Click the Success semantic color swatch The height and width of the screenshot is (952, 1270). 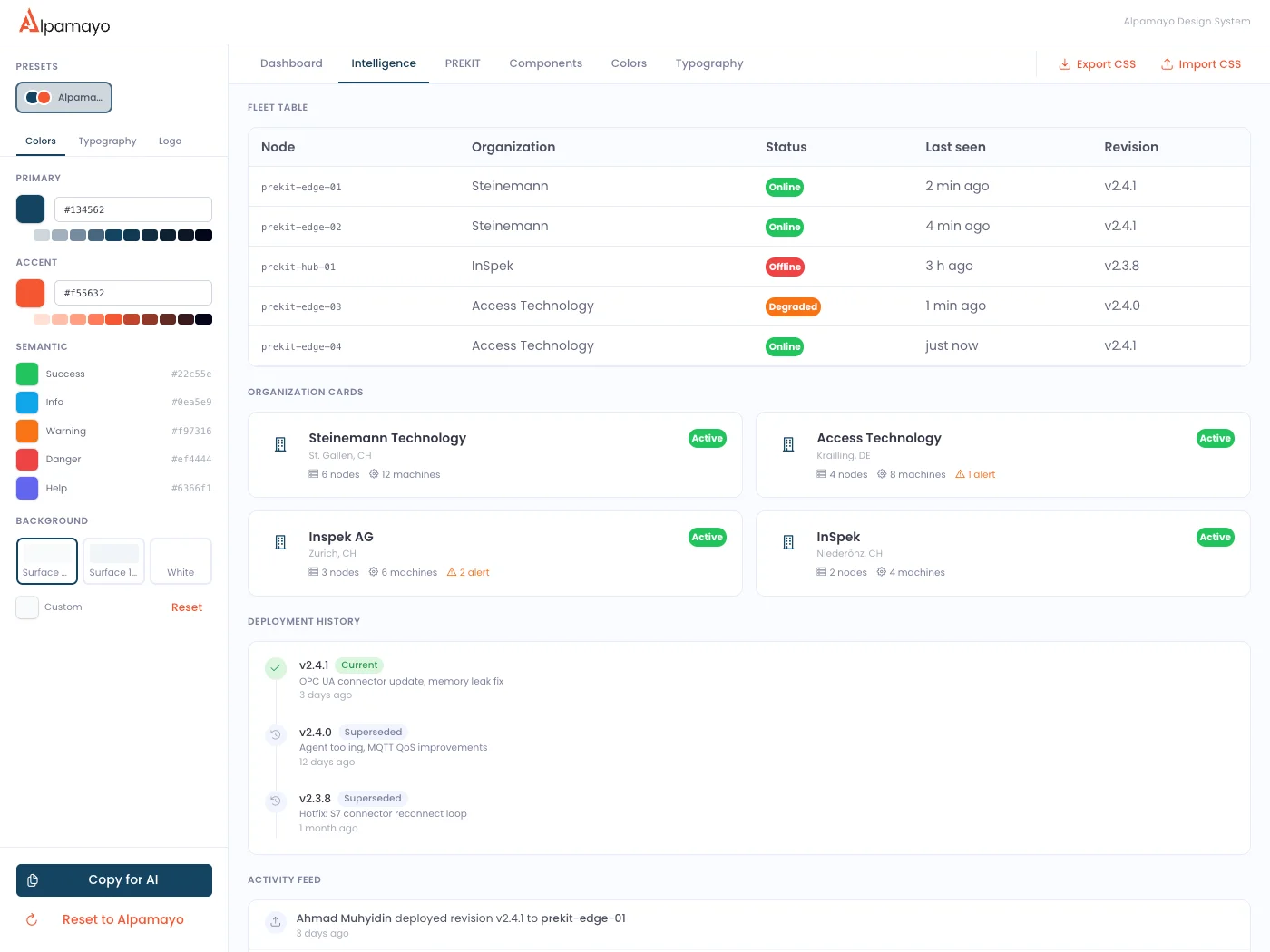(x=27, y=374)
